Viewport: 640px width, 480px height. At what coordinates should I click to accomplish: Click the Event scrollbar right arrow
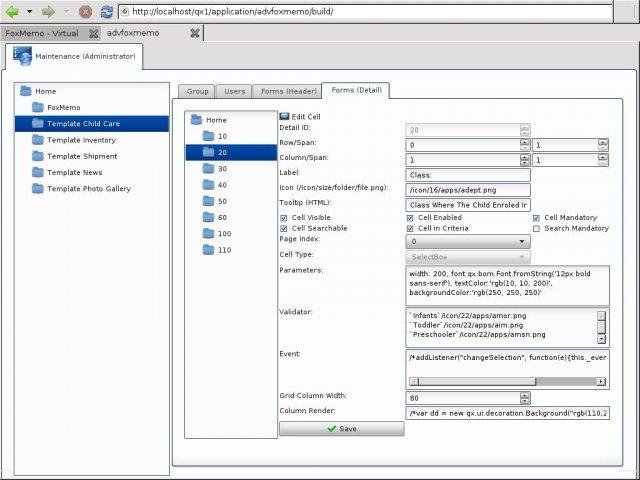(601, 382)
